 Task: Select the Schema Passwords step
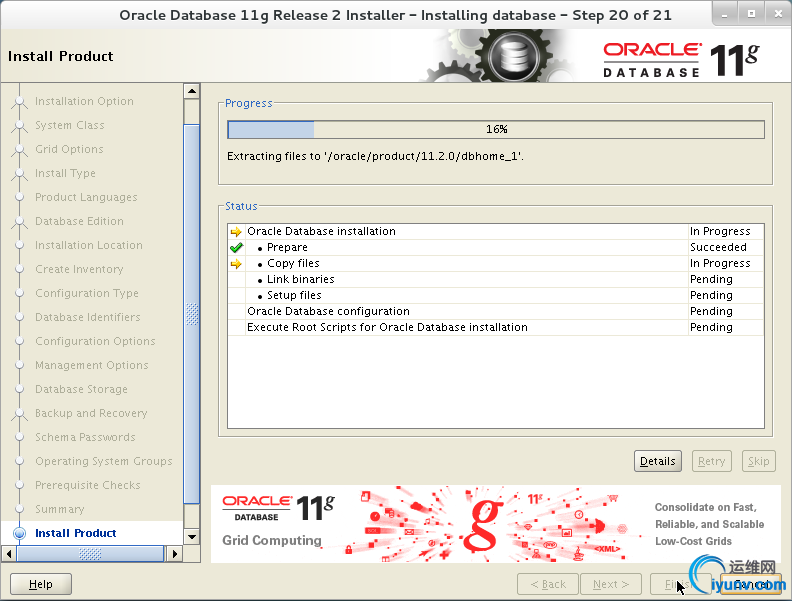pos(85,437)
